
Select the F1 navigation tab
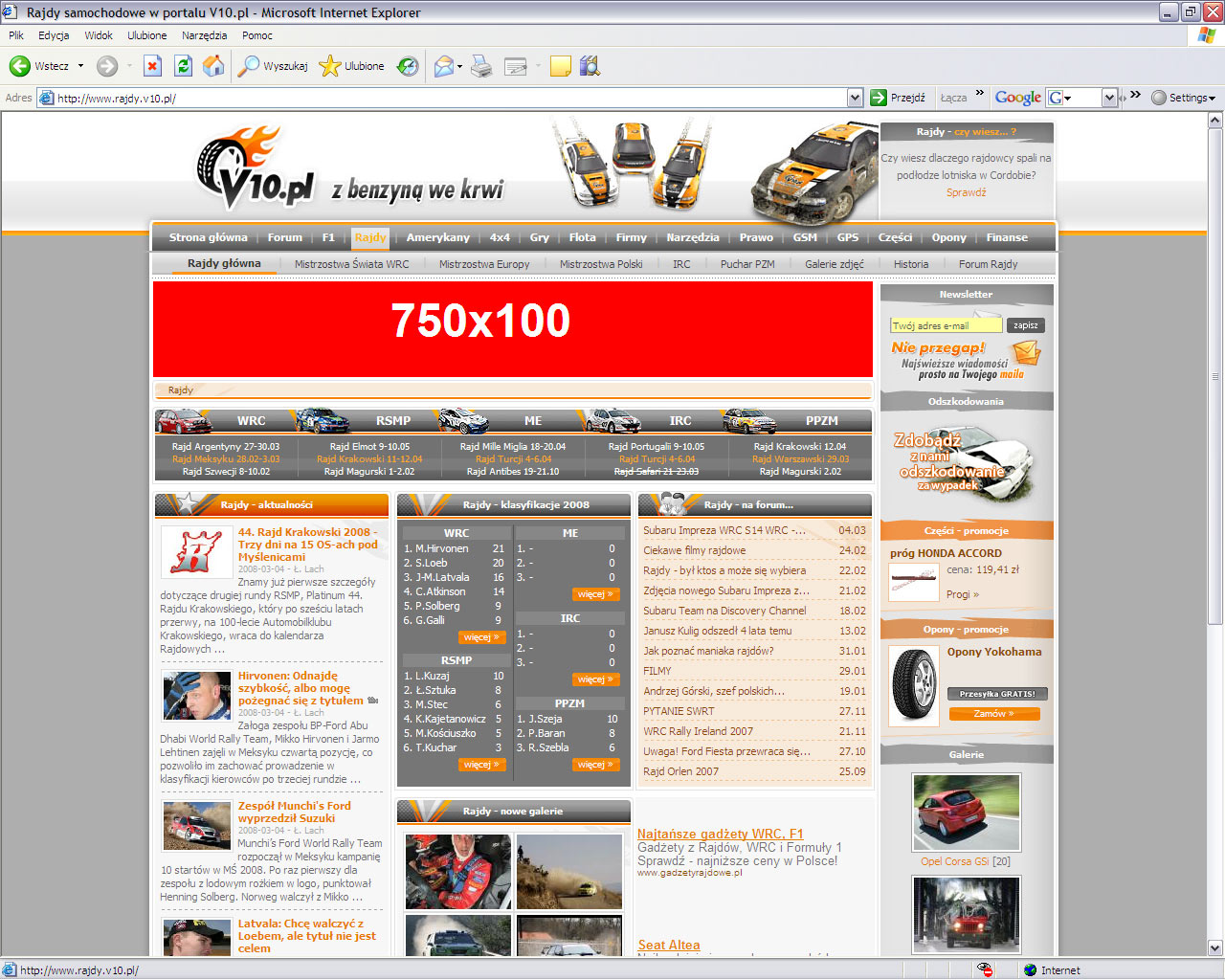[x=328, y=237]
